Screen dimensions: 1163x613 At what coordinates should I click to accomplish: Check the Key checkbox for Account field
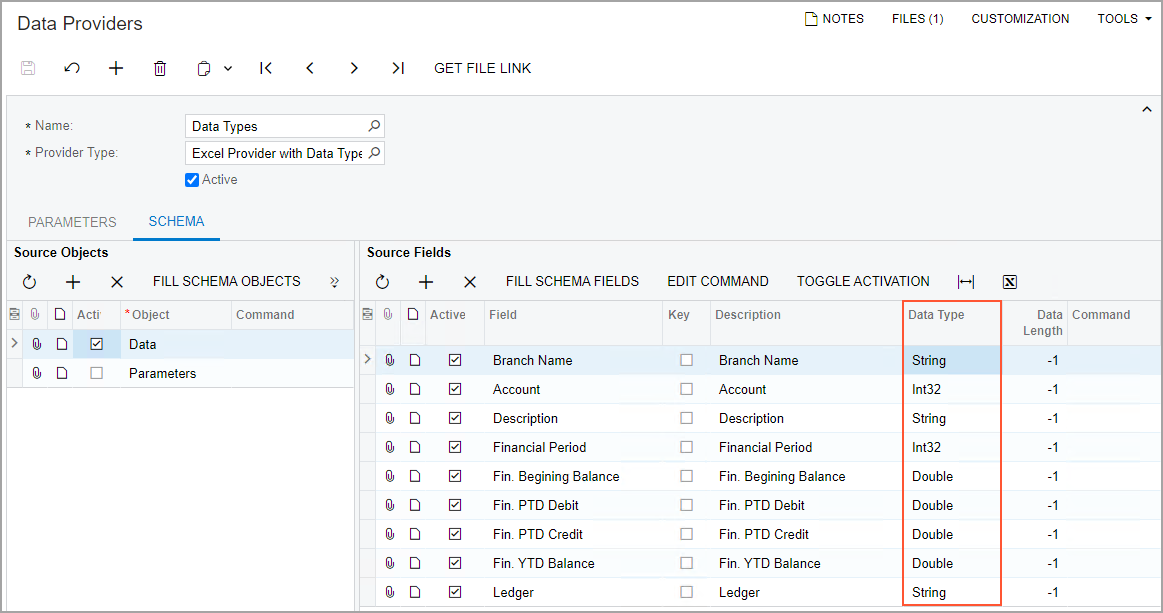tap(686, 389)
